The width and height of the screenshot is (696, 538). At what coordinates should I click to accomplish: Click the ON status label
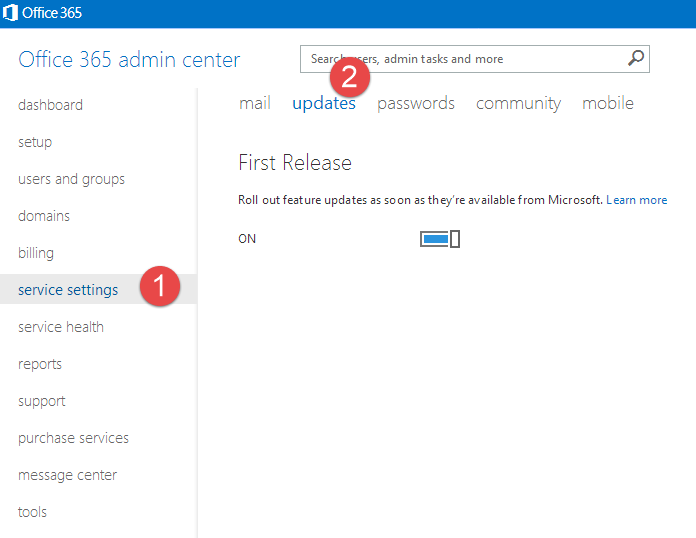tap(247, 239)
